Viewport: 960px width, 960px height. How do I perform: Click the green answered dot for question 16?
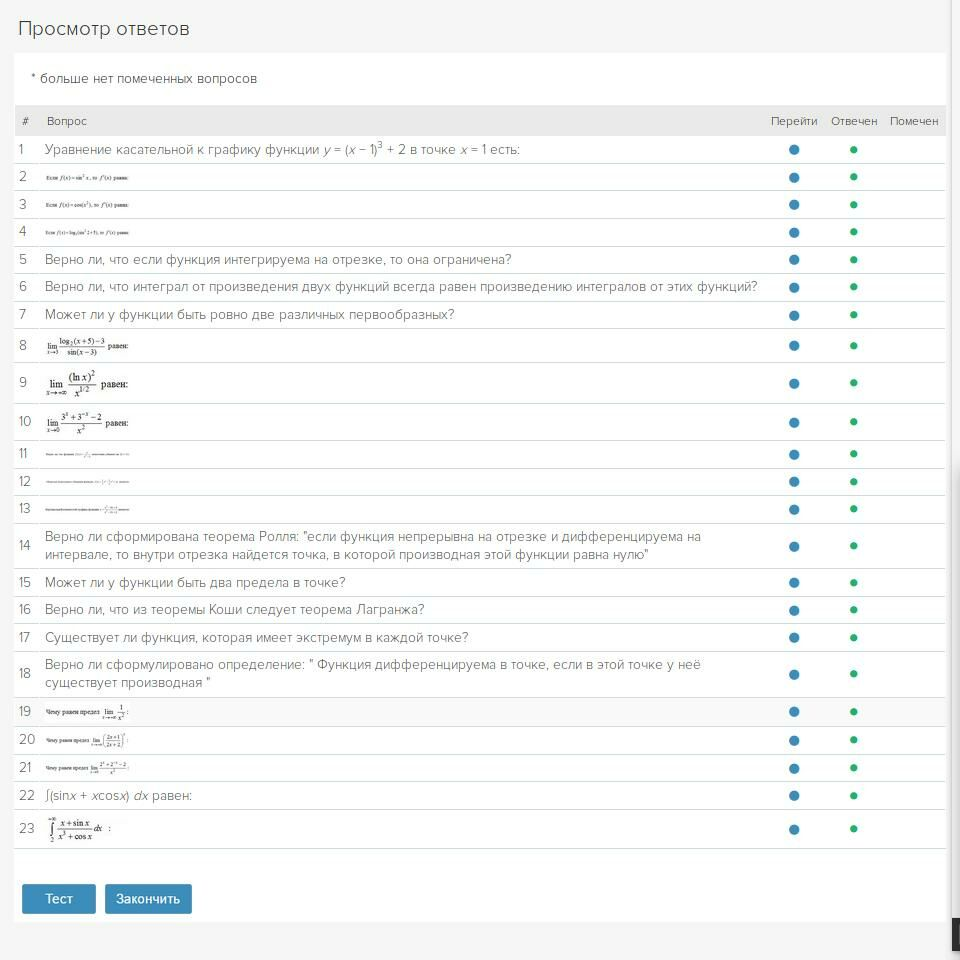854,610
